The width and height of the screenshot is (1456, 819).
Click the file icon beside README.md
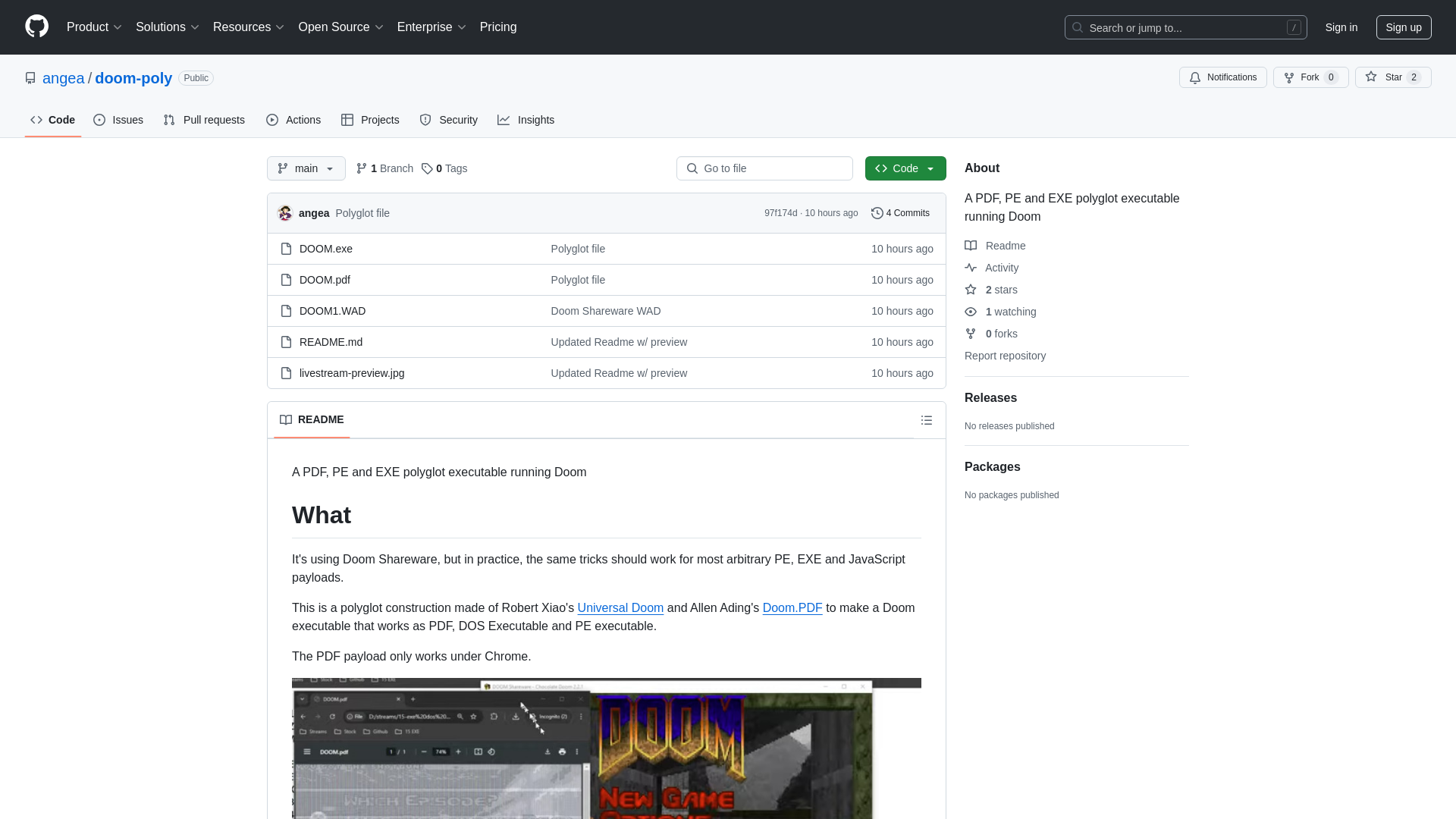286,342
